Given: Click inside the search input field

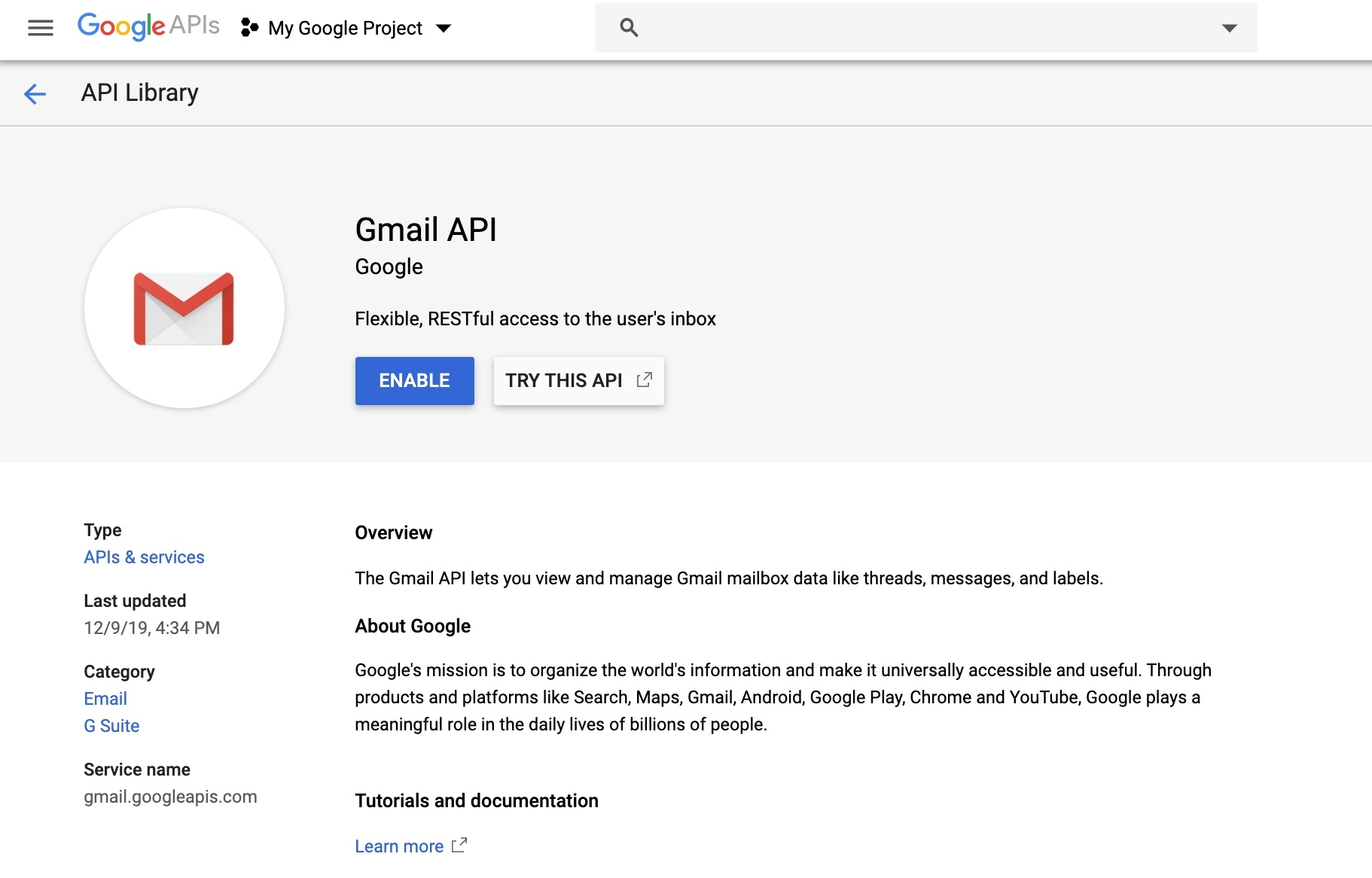Looking at the screenshot, I should click(925, 28).
